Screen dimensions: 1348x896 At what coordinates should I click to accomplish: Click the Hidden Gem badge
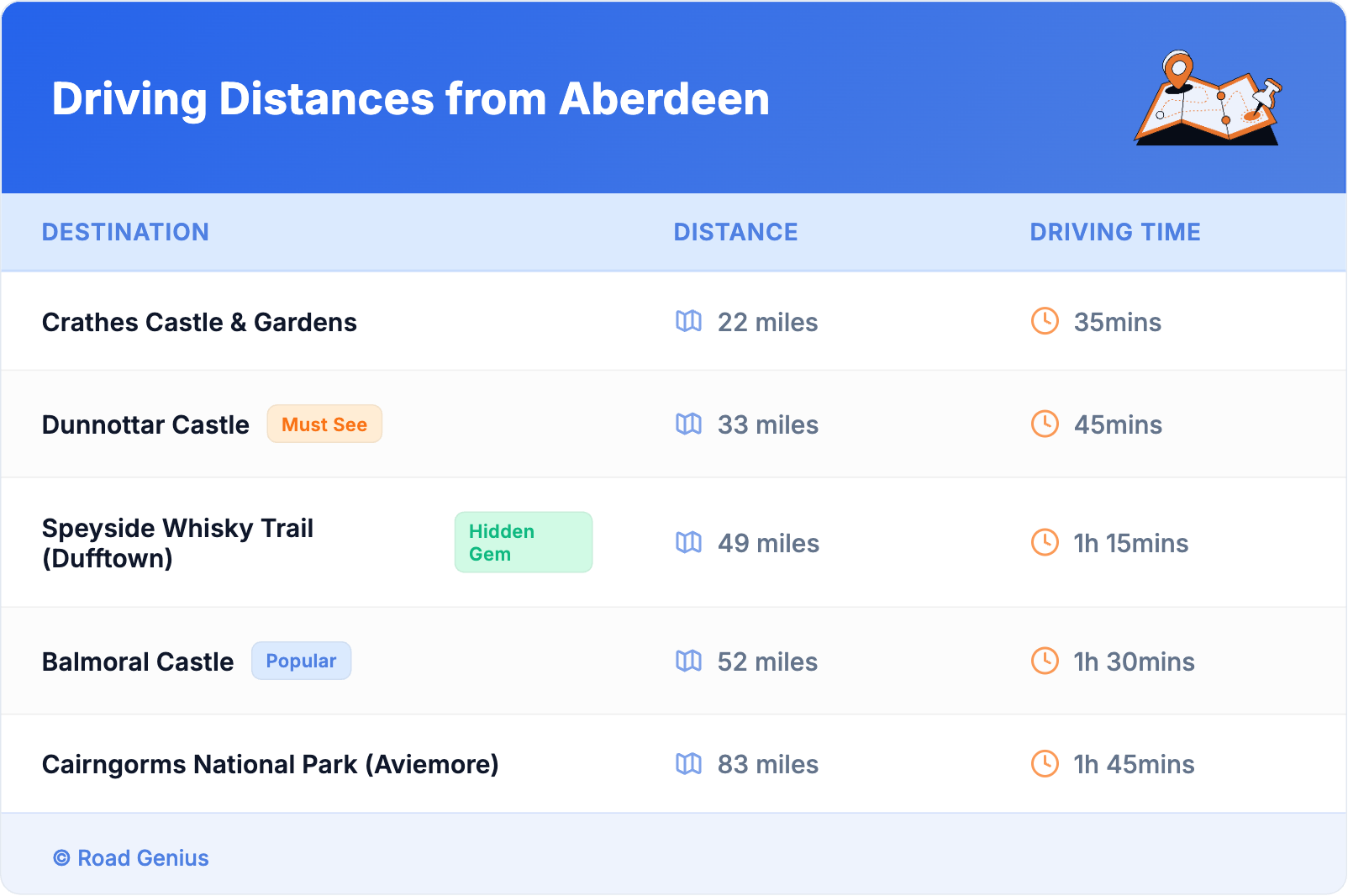click(523, 542)
